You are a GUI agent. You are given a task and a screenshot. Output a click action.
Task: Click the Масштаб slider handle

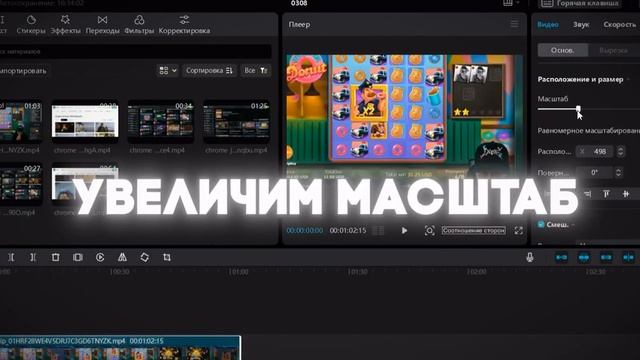click(x=578, y=109)
